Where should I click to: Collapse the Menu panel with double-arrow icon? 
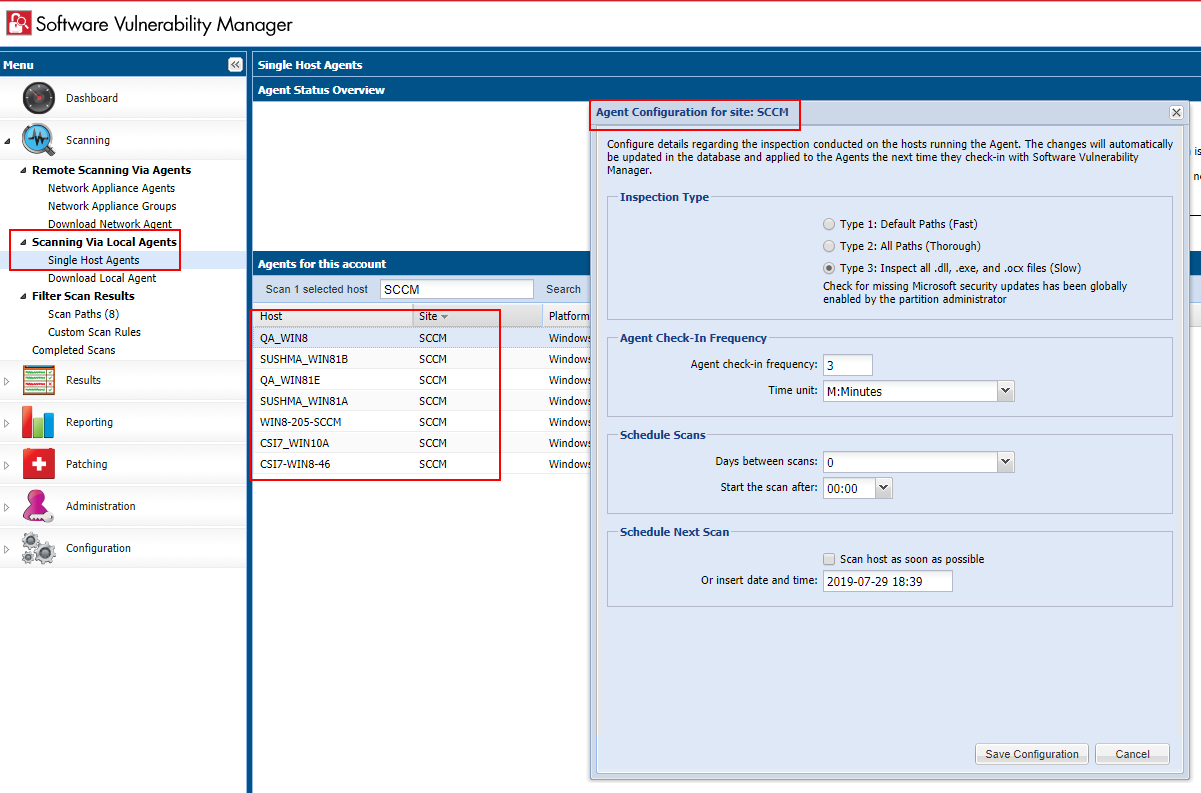(x=235, y=65)
